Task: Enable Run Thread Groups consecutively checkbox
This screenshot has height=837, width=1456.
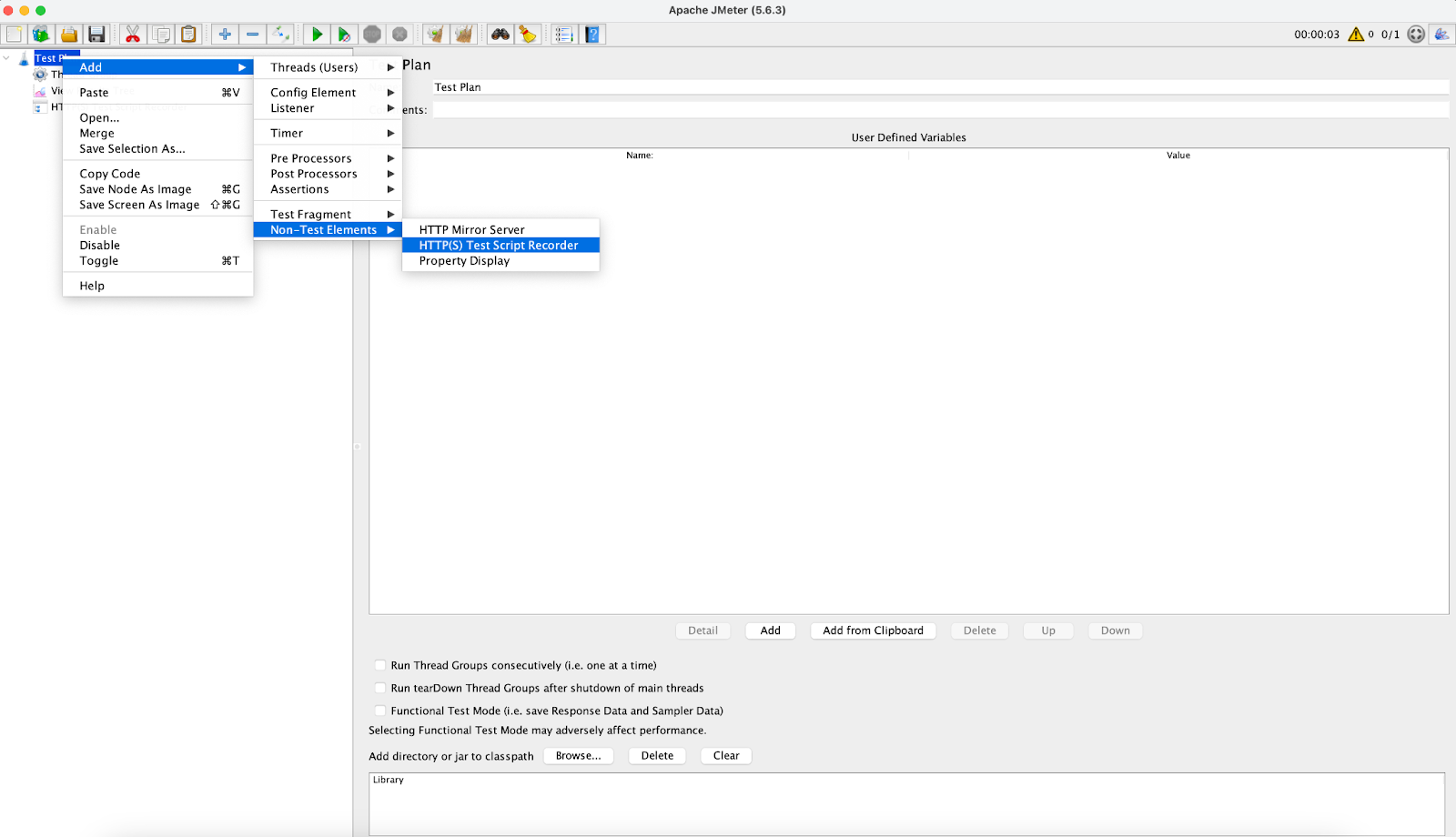Action: pos(380,665)
